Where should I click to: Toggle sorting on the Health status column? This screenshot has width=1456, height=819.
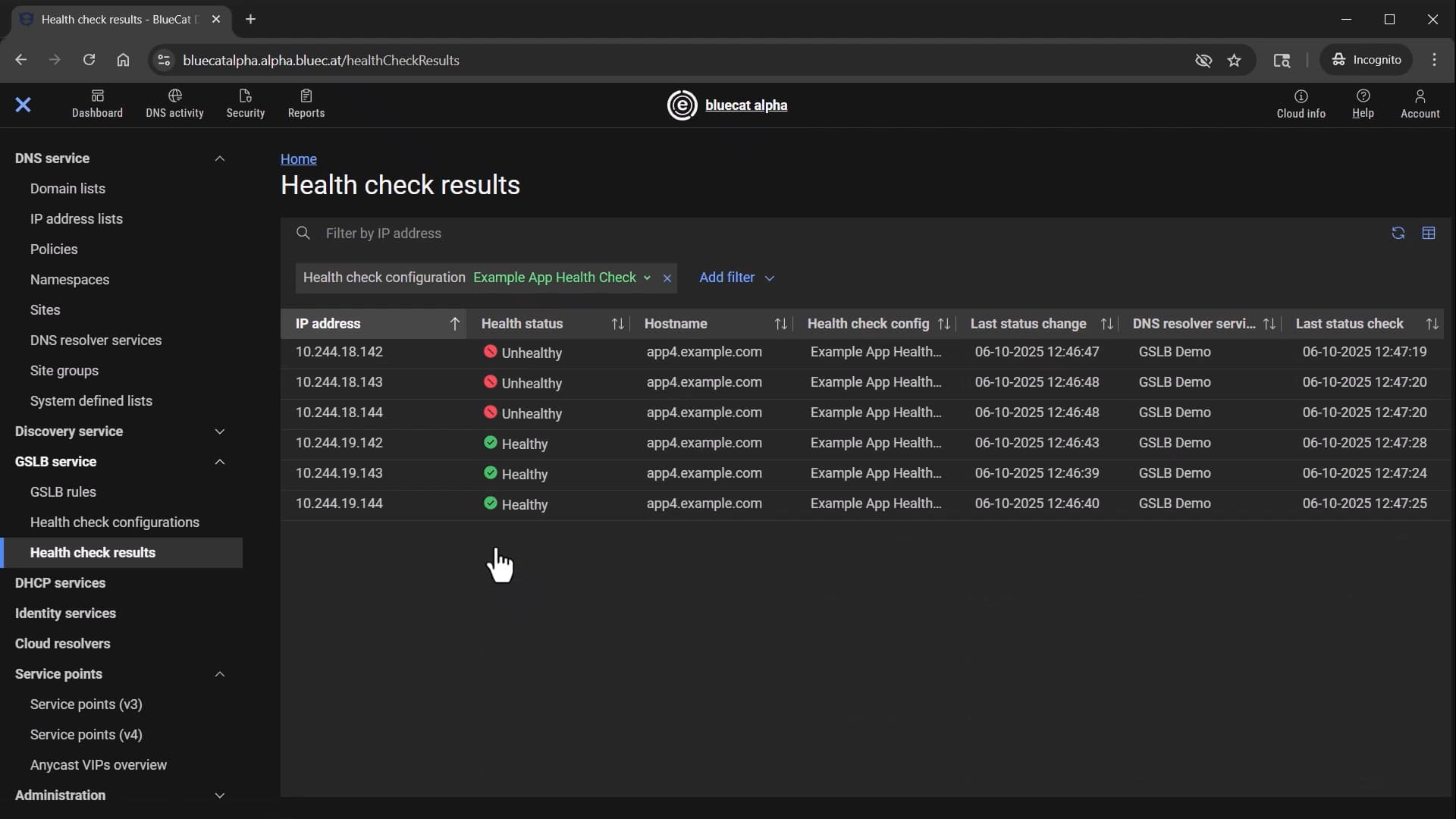(x=617, y=324)
